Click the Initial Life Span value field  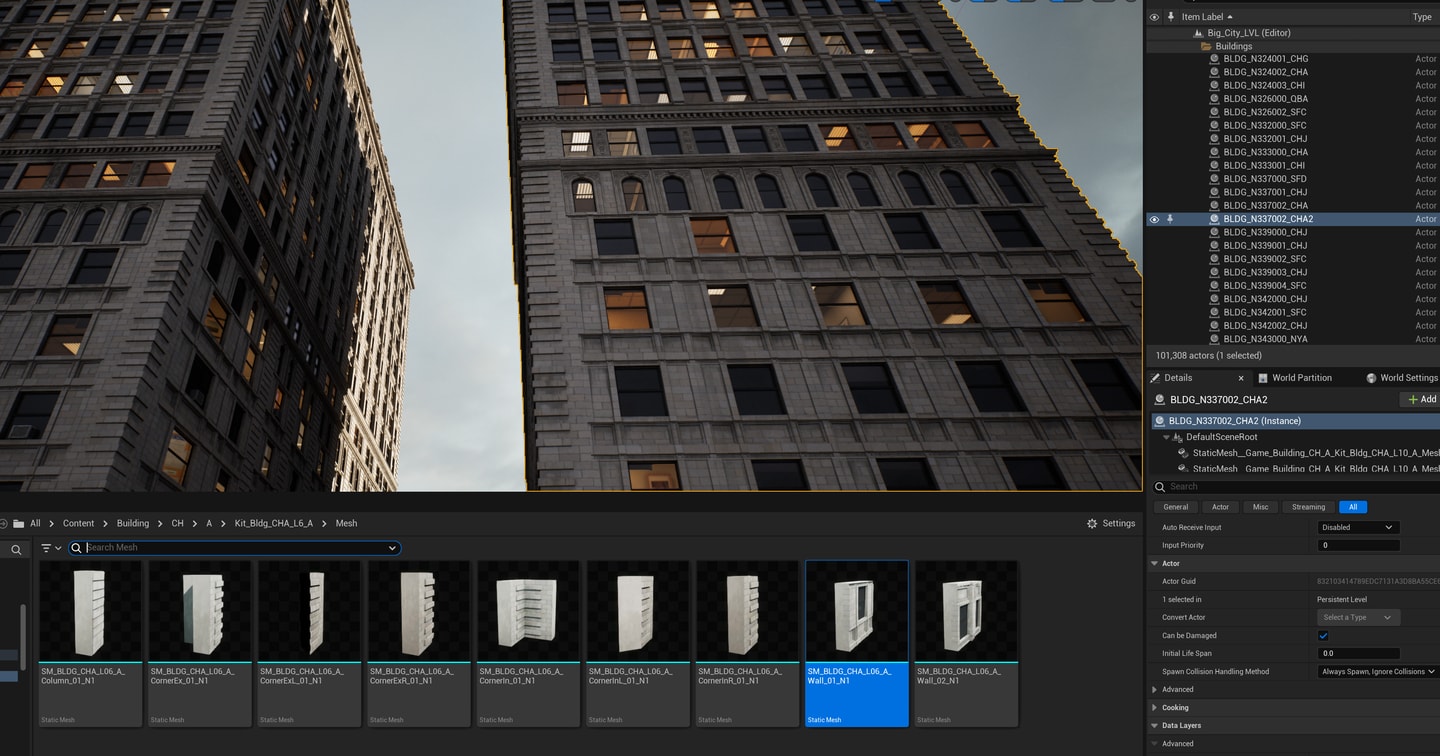pos(1358,654)
